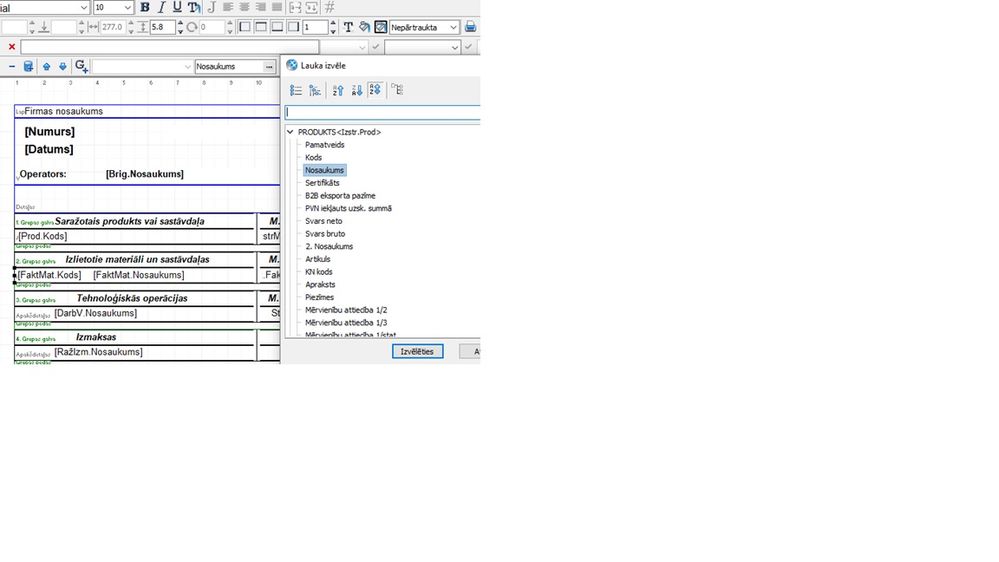Show fields as flat list icon

pyautogui.click(x=296, y=90)
